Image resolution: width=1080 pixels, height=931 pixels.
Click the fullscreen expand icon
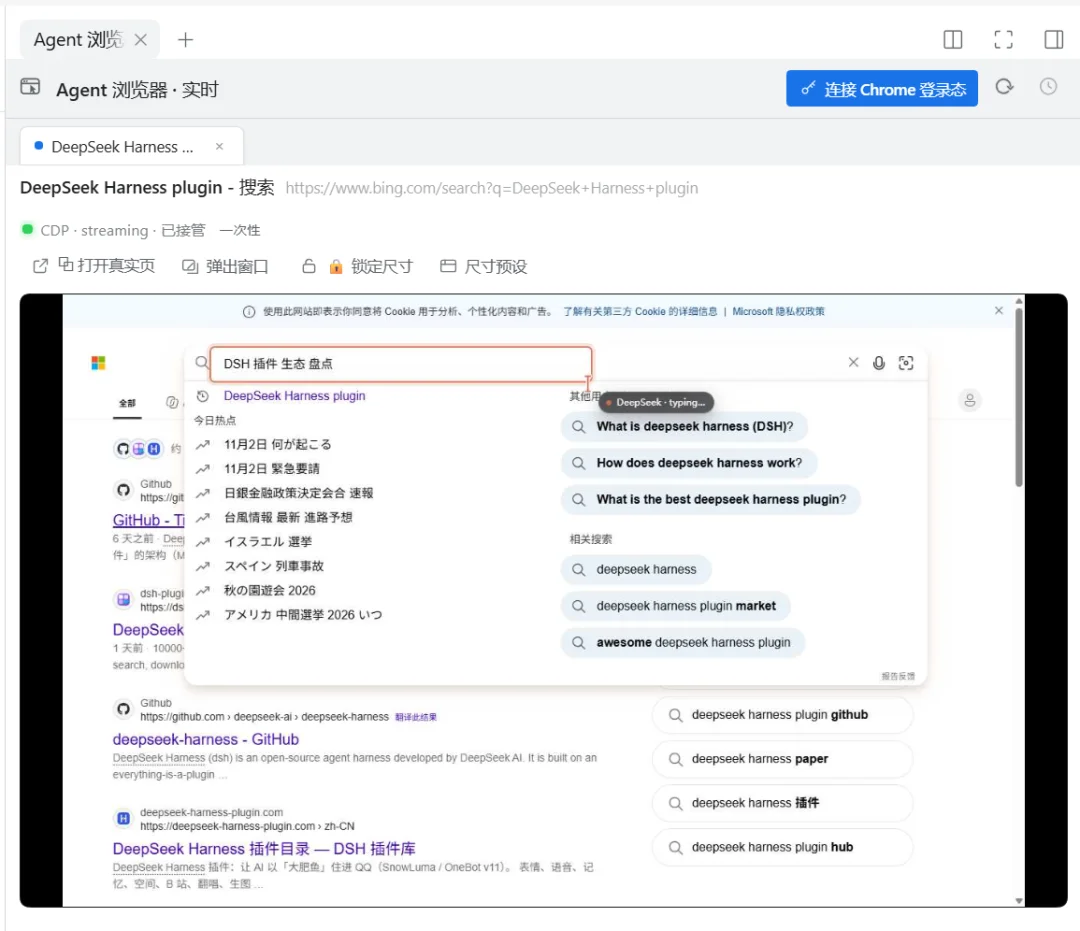1004,40
